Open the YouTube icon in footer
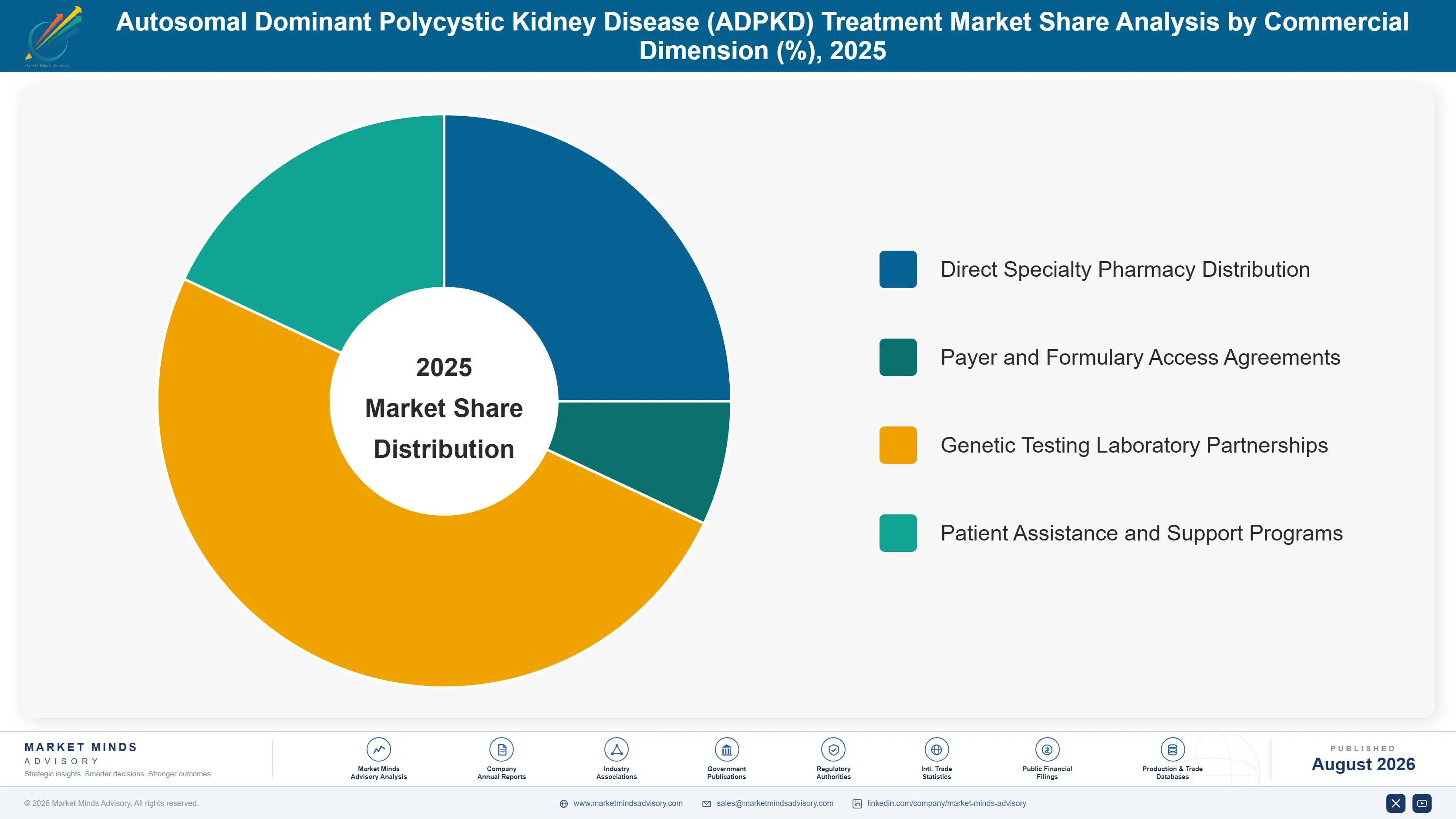This screenshot has width=1456, height=819. click(1422, 803)
